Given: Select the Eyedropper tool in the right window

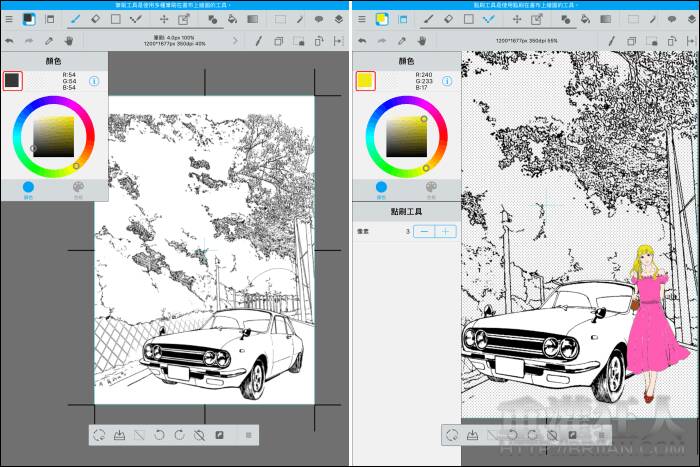Looking at the screenshot, I should click(x=402, y=41).
